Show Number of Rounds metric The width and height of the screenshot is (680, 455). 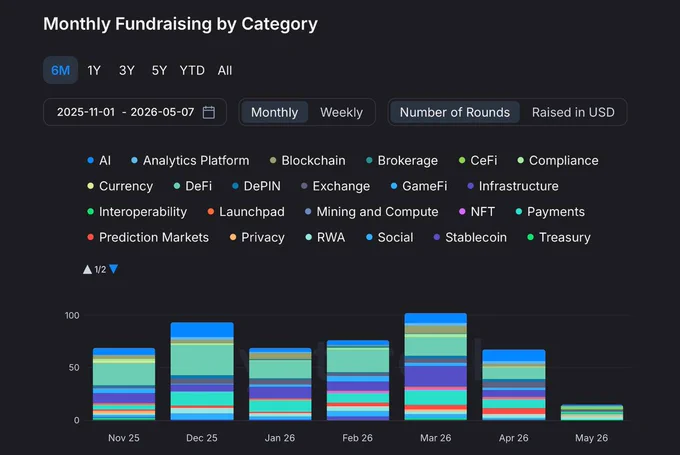[x=454, y=112]
